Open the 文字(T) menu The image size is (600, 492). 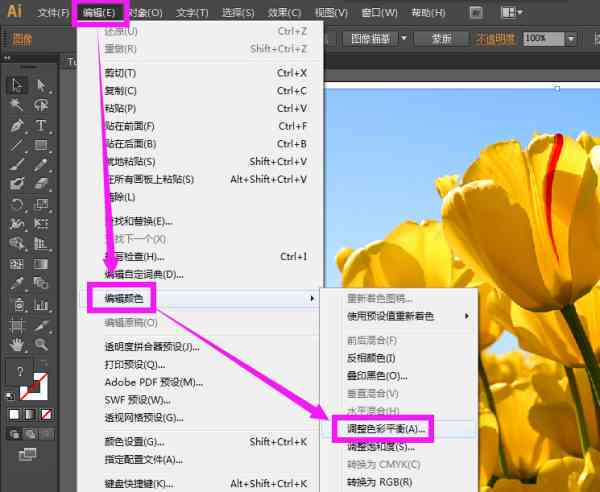click(192, 13)
